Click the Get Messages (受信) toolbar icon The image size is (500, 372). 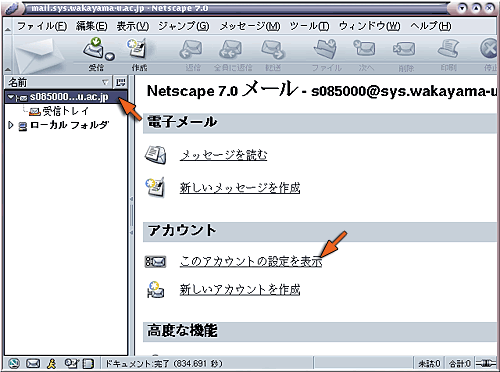[95, 49]
